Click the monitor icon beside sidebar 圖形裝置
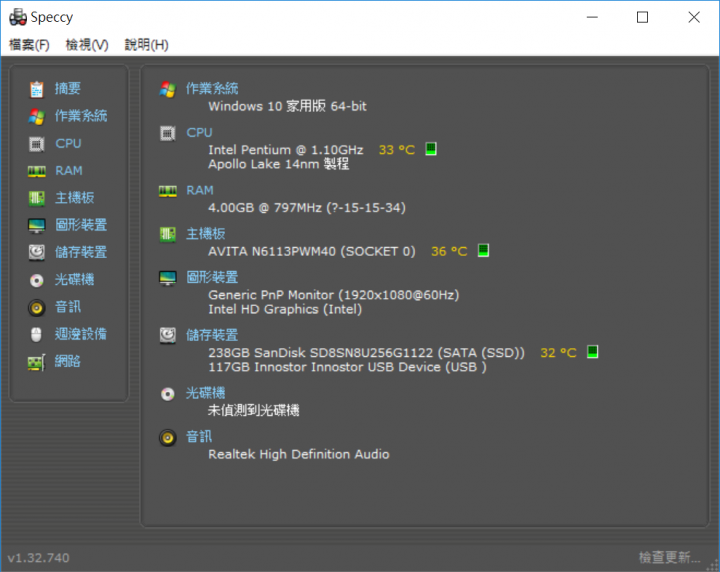The width and height of the screenshot is (720, 572). click(x=37, y=225)
